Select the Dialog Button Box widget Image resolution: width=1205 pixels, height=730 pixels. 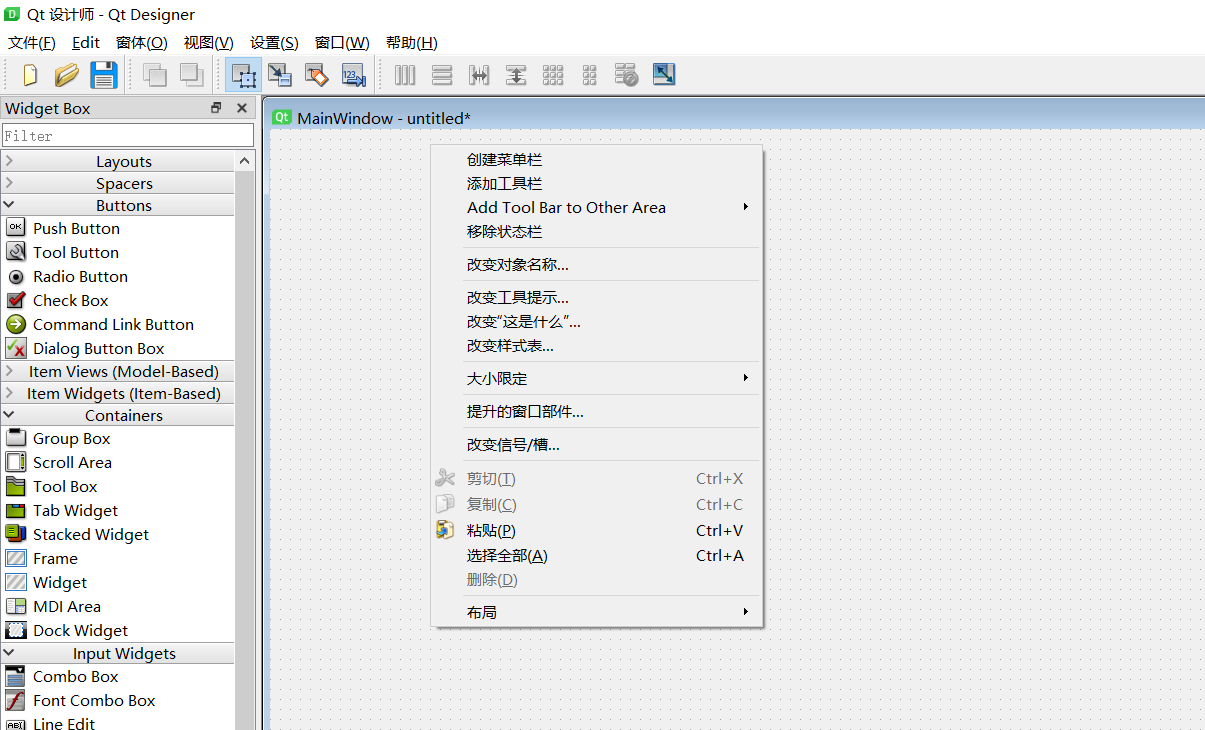point(98,348)
